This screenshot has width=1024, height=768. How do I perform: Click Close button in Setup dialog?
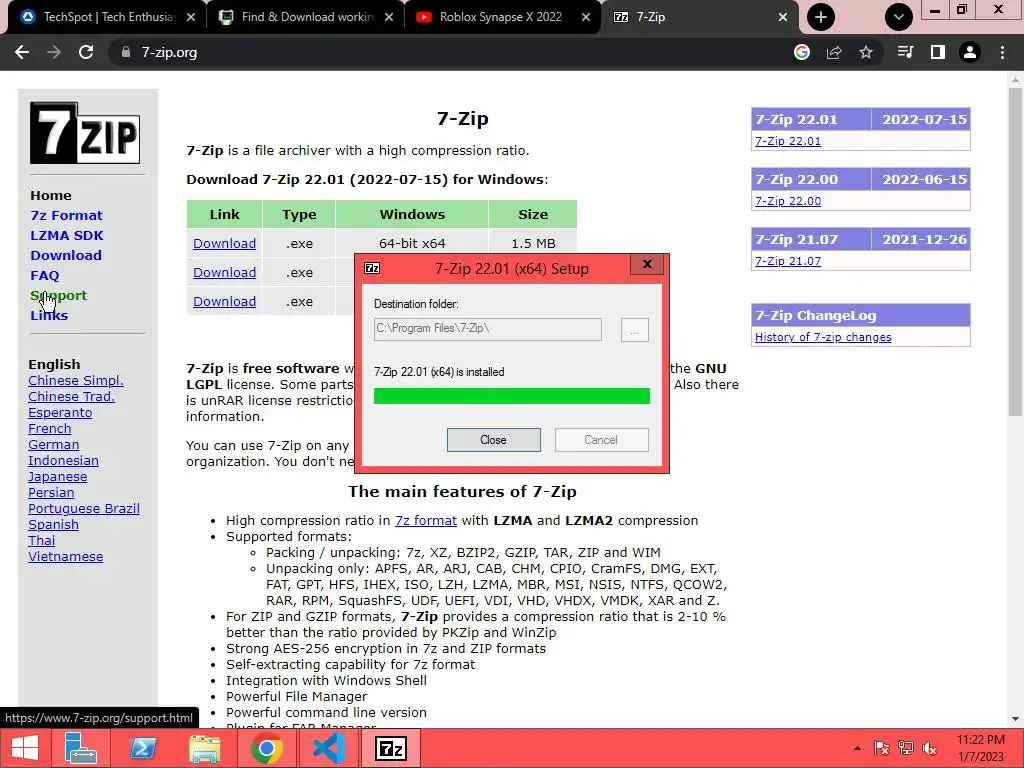[494, 440]
